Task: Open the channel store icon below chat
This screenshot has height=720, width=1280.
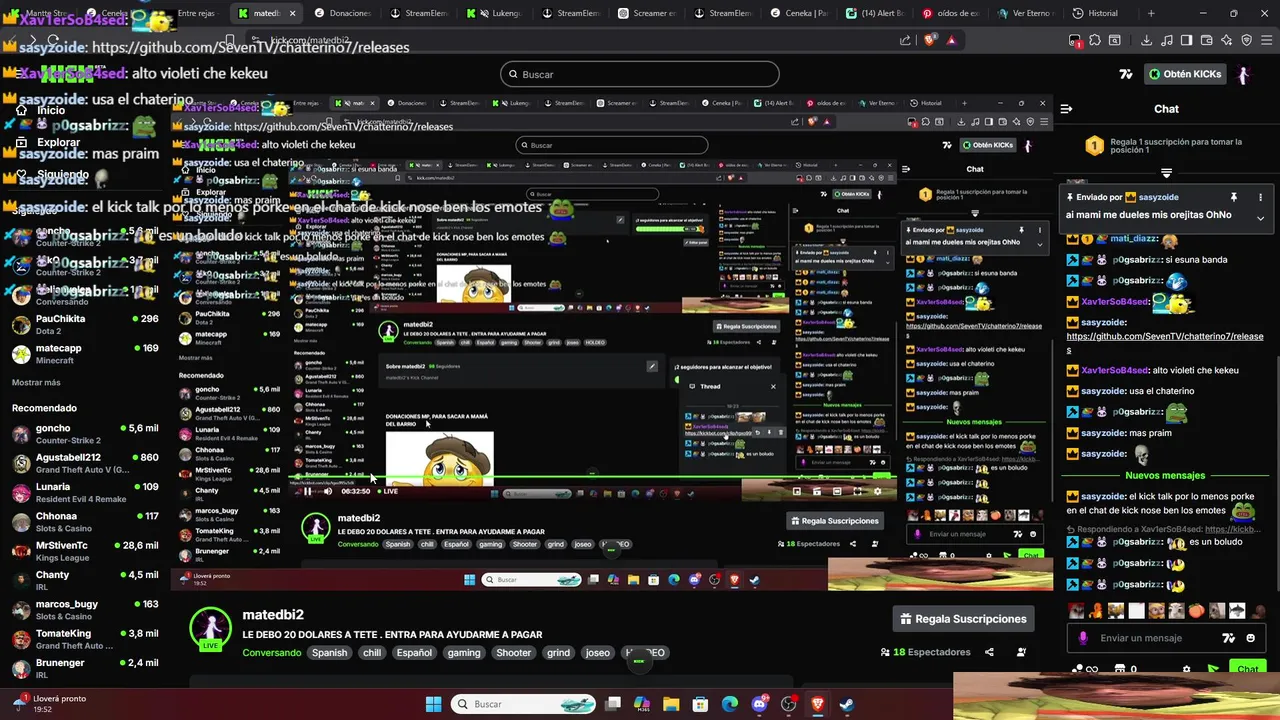Action: tap(1121, 669)
